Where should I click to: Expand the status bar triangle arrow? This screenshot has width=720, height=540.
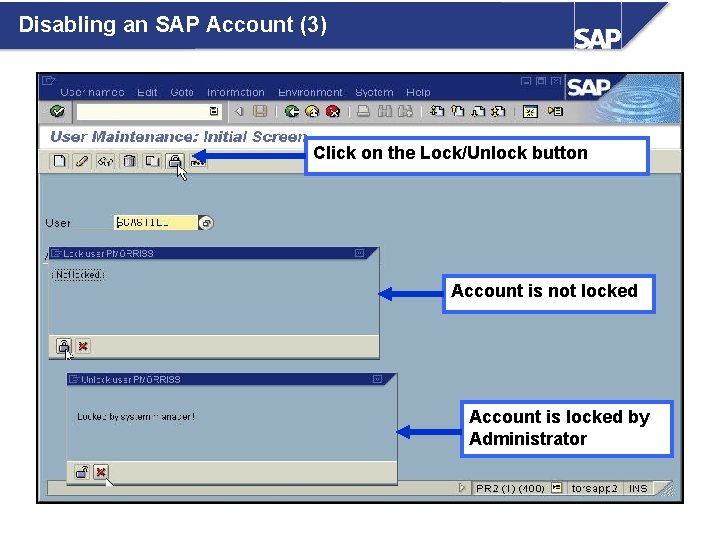tap(462, 488)
